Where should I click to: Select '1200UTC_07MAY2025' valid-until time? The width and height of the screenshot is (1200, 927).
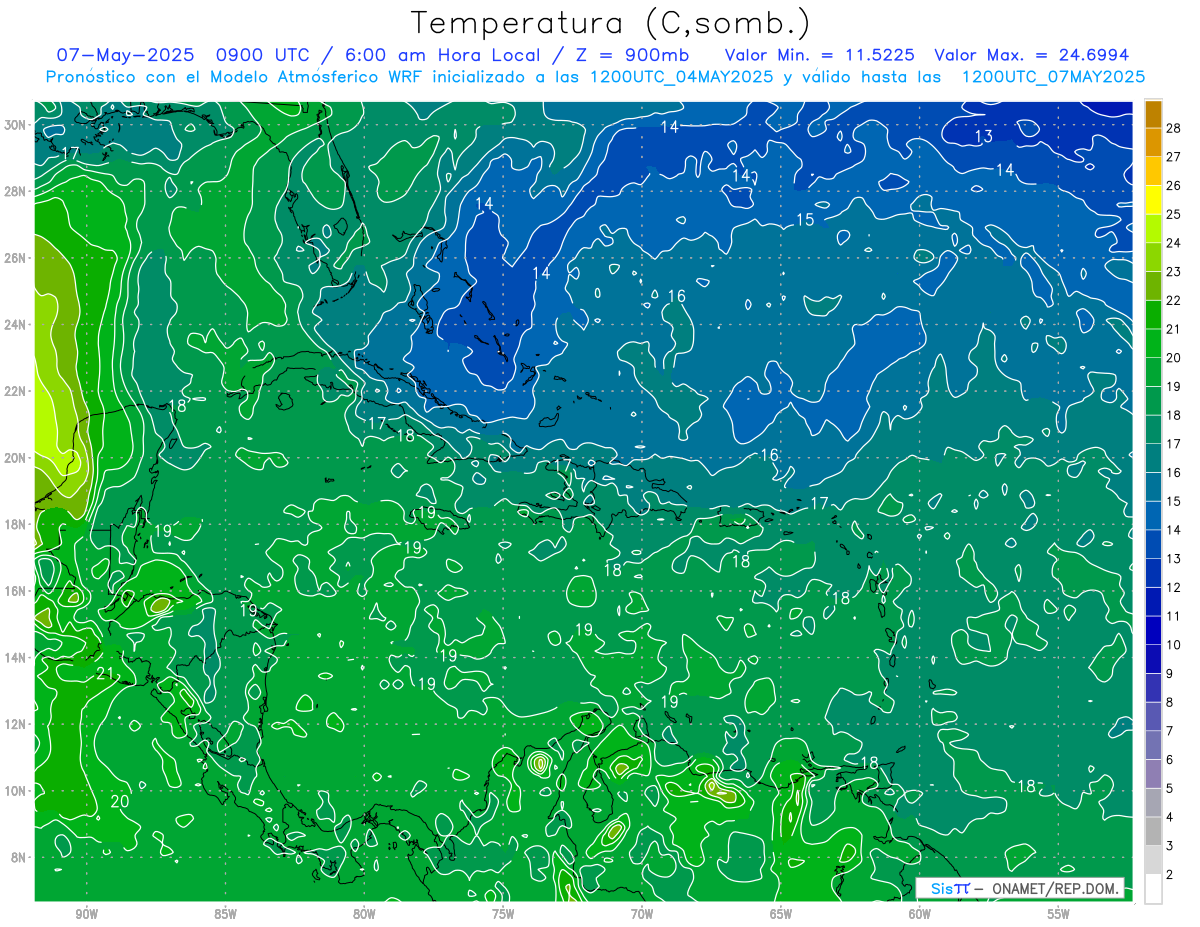point(1053,77)
